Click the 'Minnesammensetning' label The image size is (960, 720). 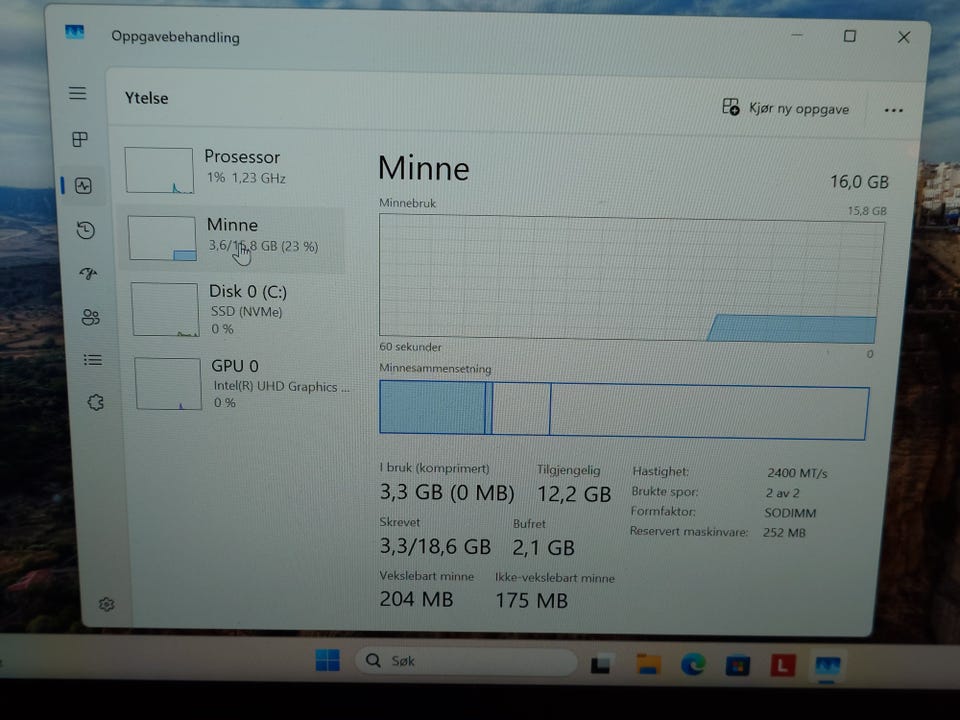[x=435, y=369]
